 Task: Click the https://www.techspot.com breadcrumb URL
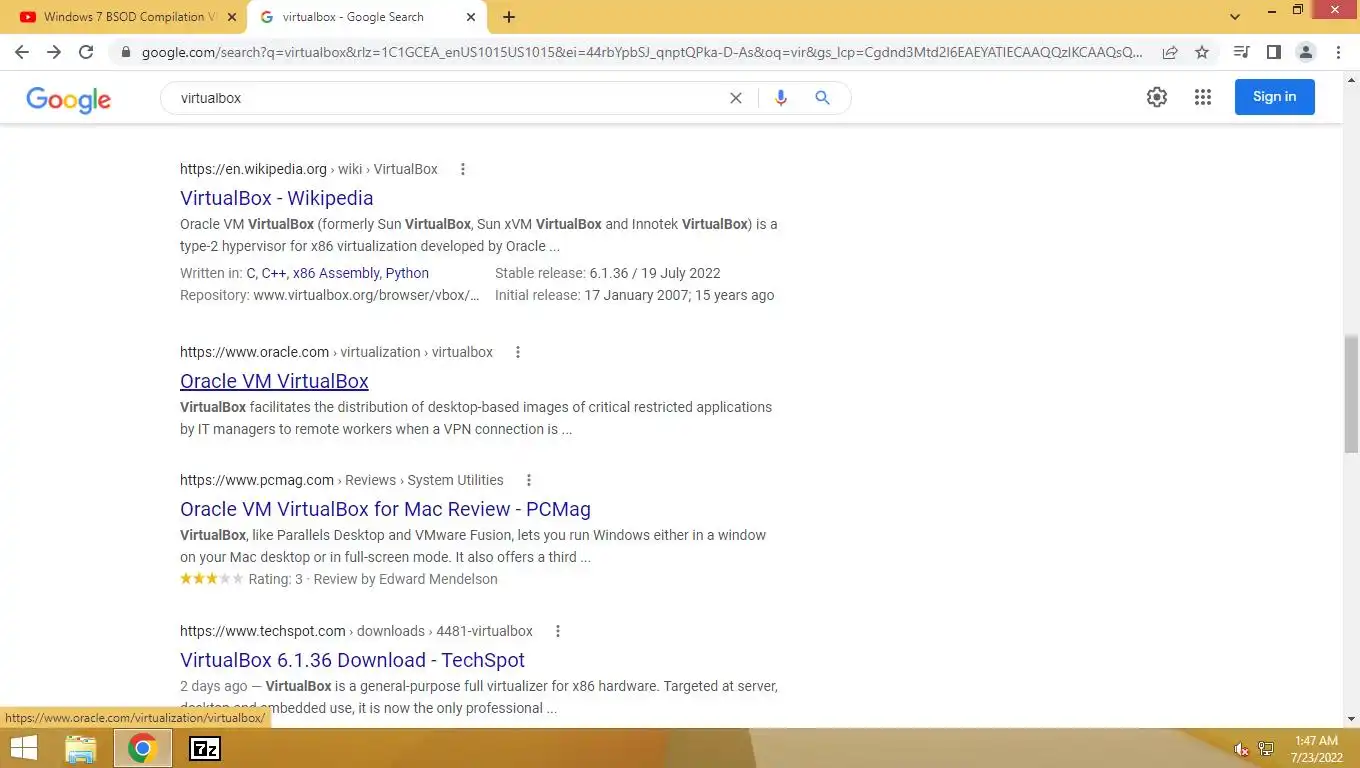262,631
